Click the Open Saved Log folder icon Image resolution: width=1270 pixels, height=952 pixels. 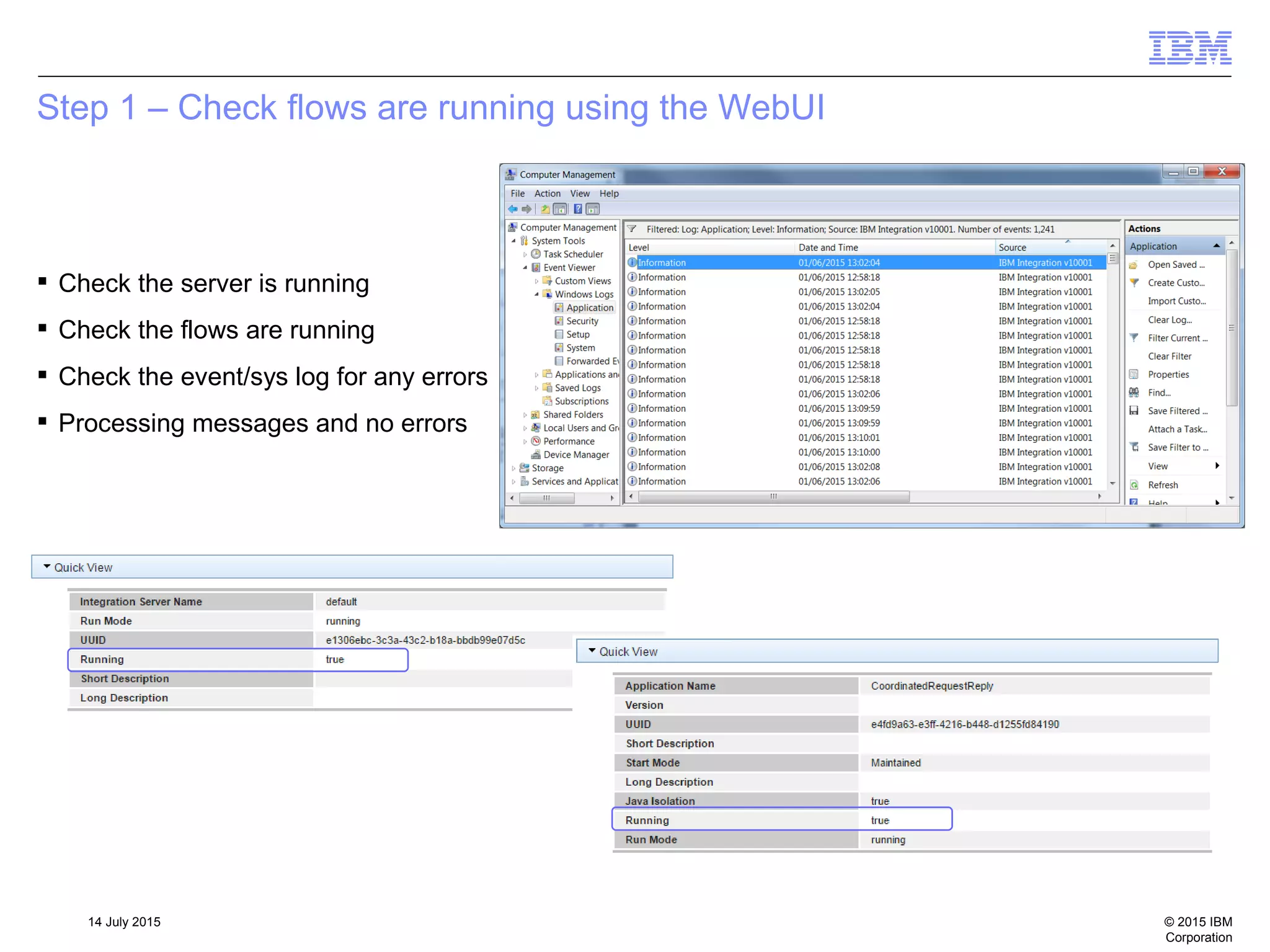1134,265
